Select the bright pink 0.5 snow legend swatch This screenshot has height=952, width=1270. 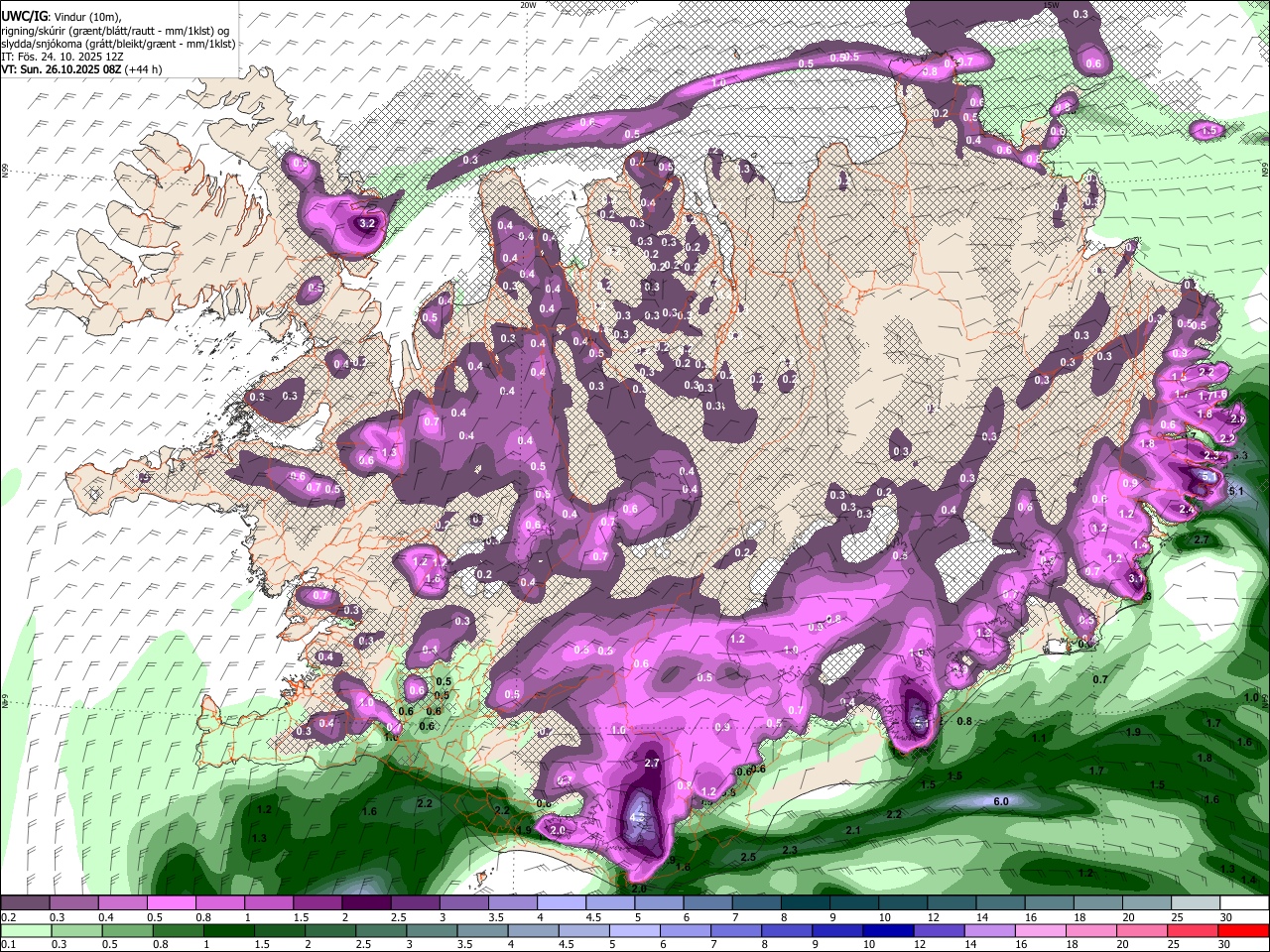(171, 903)
